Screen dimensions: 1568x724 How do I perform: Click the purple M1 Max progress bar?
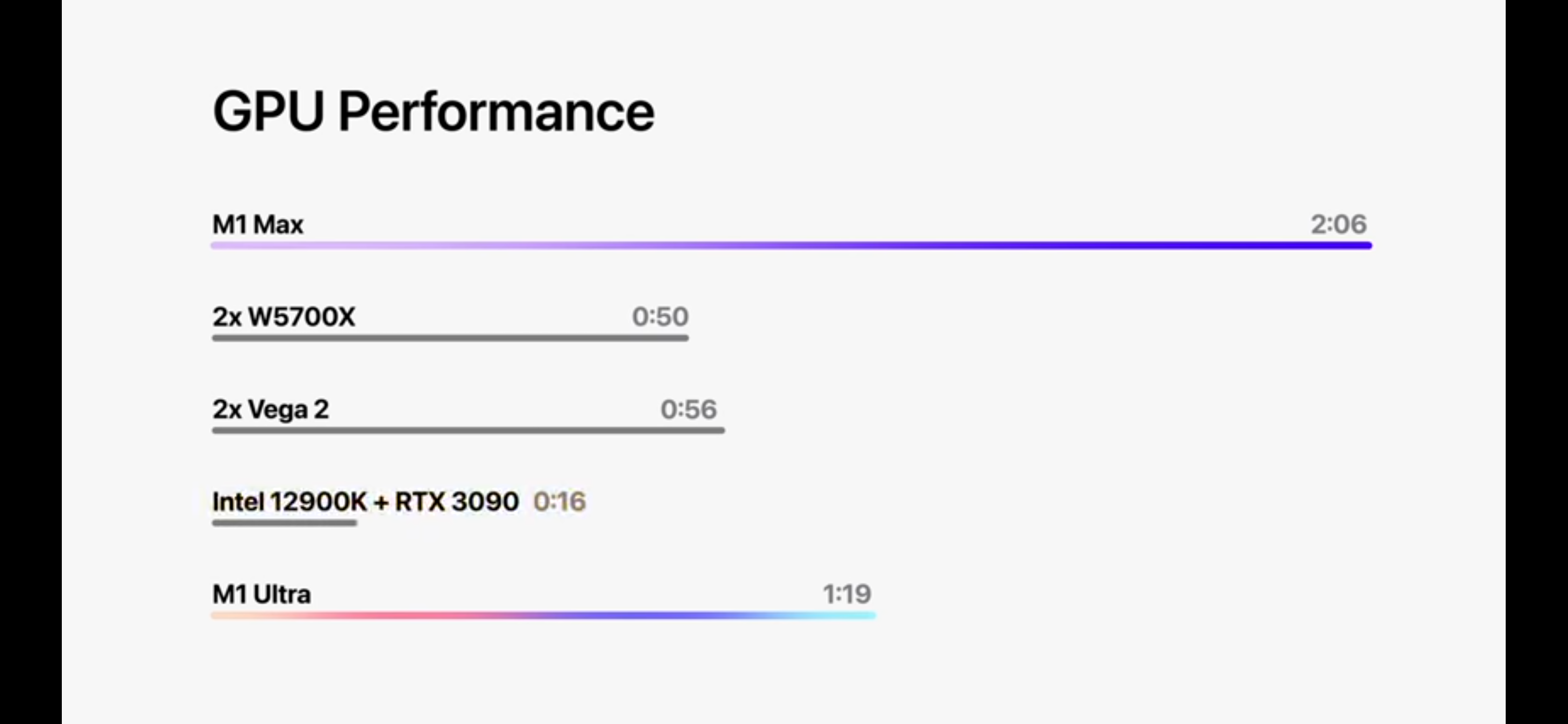(792, 245)
